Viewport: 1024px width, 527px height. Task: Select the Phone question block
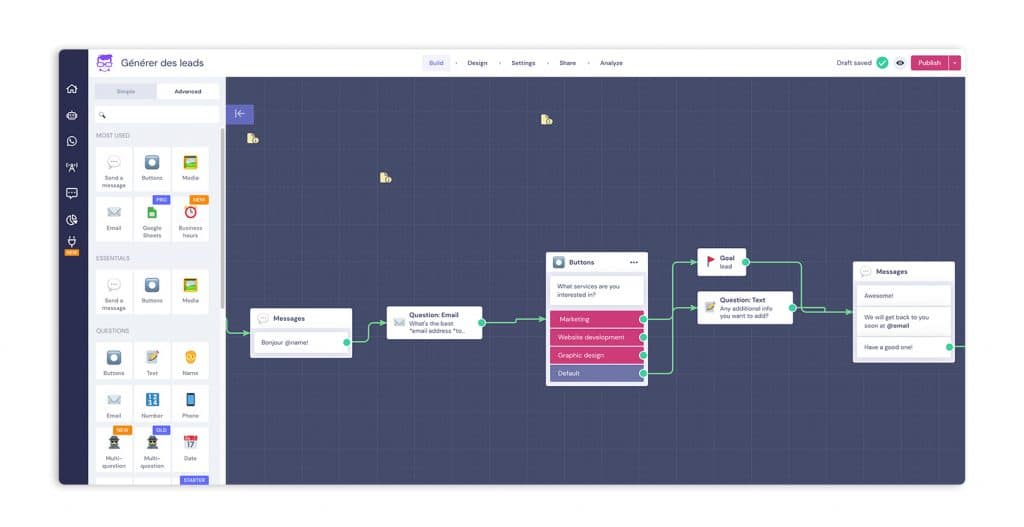pyautogui.click(x=190, y=405)
